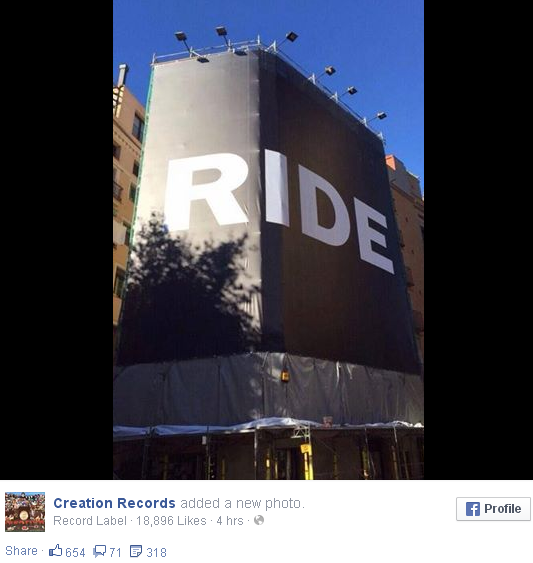This screenshot has width=533, height=563.
Task: Click the floodlights atop the billboard photo
Action: click(280, 72)
